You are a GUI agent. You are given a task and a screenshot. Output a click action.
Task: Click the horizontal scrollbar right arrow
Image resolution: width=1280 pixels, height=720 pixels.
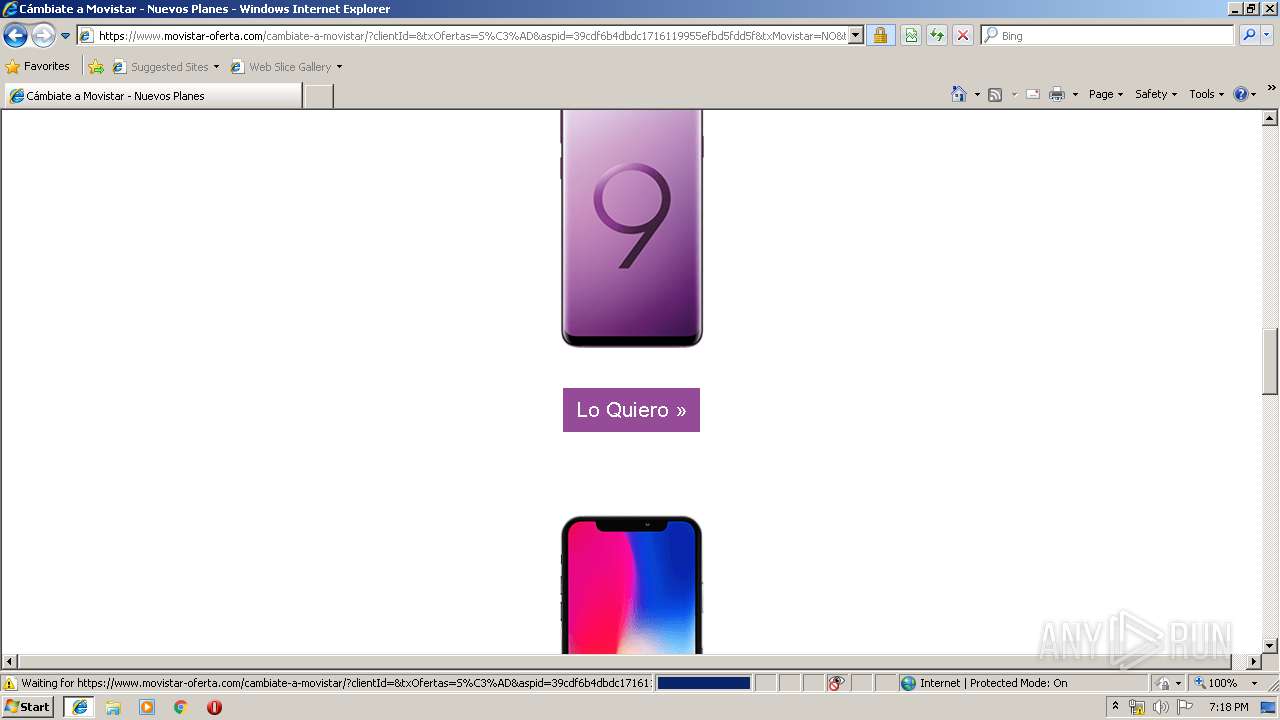pyautogui.click(x=1254, y=662)
